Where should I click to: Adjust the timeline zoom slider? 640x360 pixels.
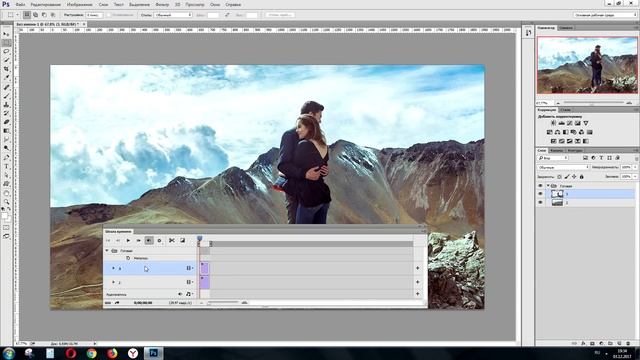[x=224, y=303]
